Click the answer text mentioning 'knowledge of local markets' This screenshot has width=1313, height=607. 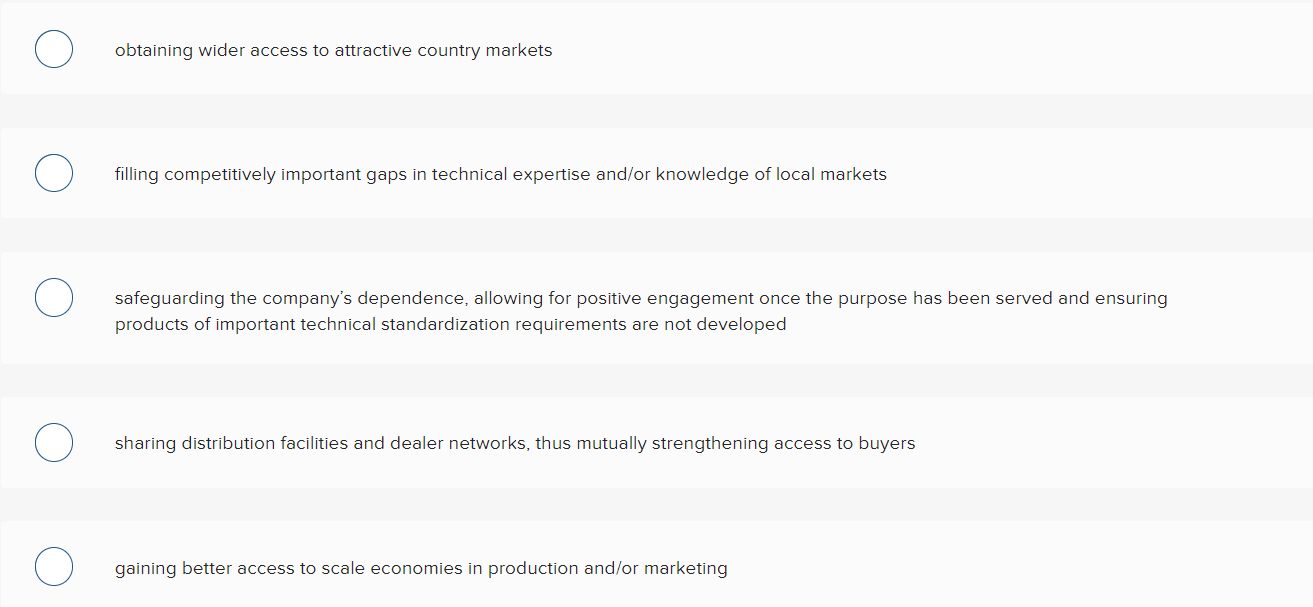click(500, 174)
